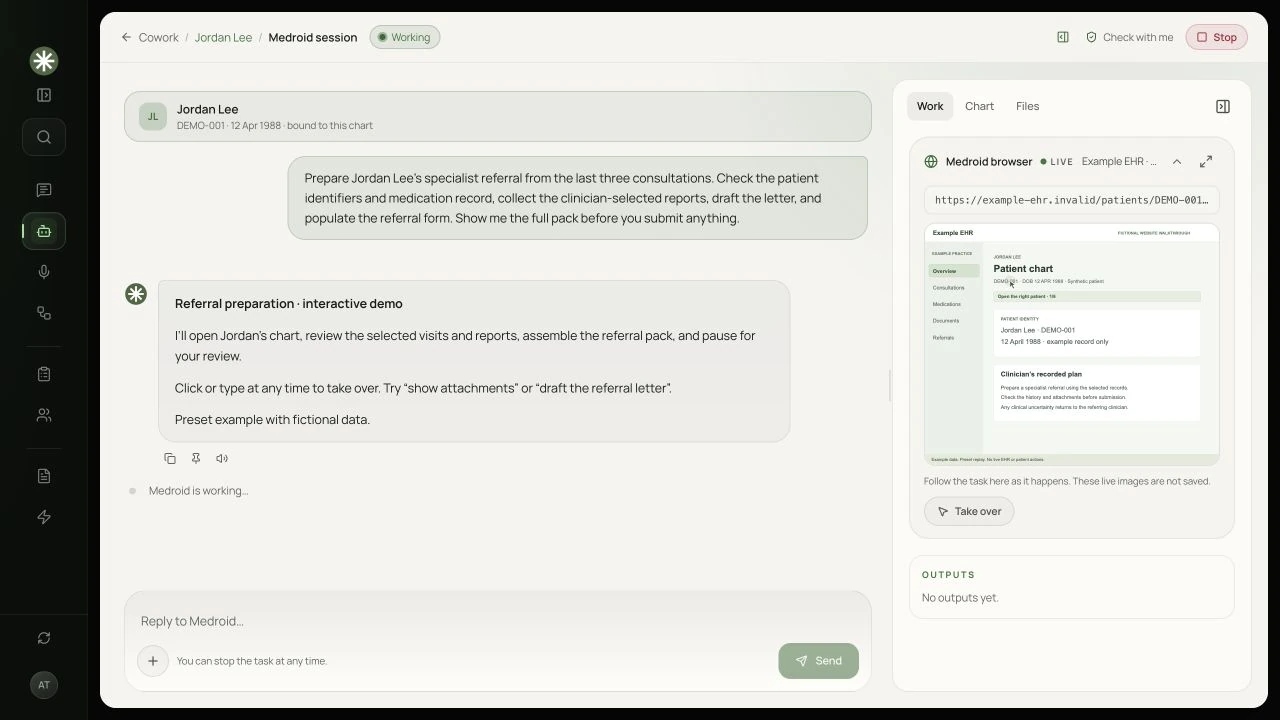The image size is (1280, 720).
Task: Open the chat messages sidebar icon
Action: 44,190
